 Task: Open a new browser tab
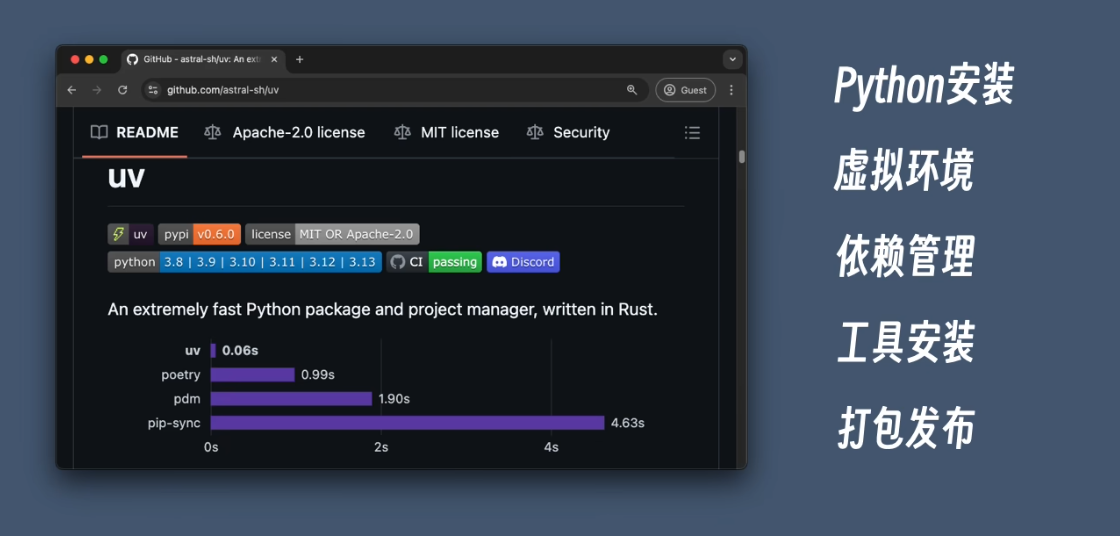point(299,60)
